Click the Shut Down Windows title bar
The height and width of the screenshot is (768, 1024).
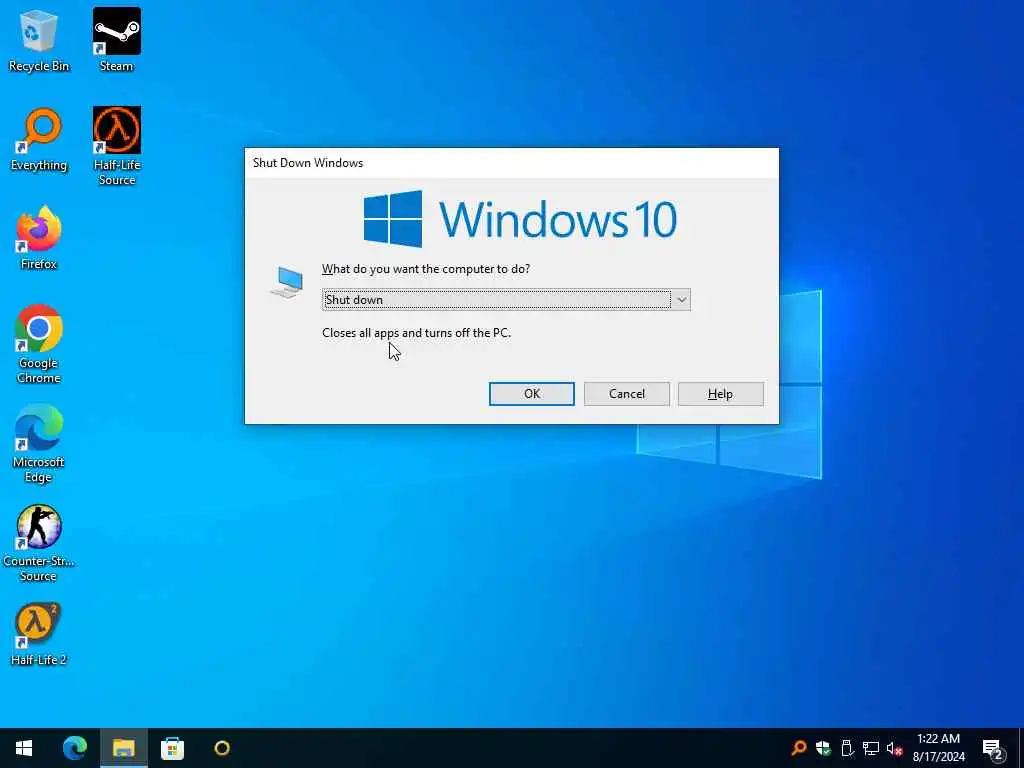(x=511, y=163)
